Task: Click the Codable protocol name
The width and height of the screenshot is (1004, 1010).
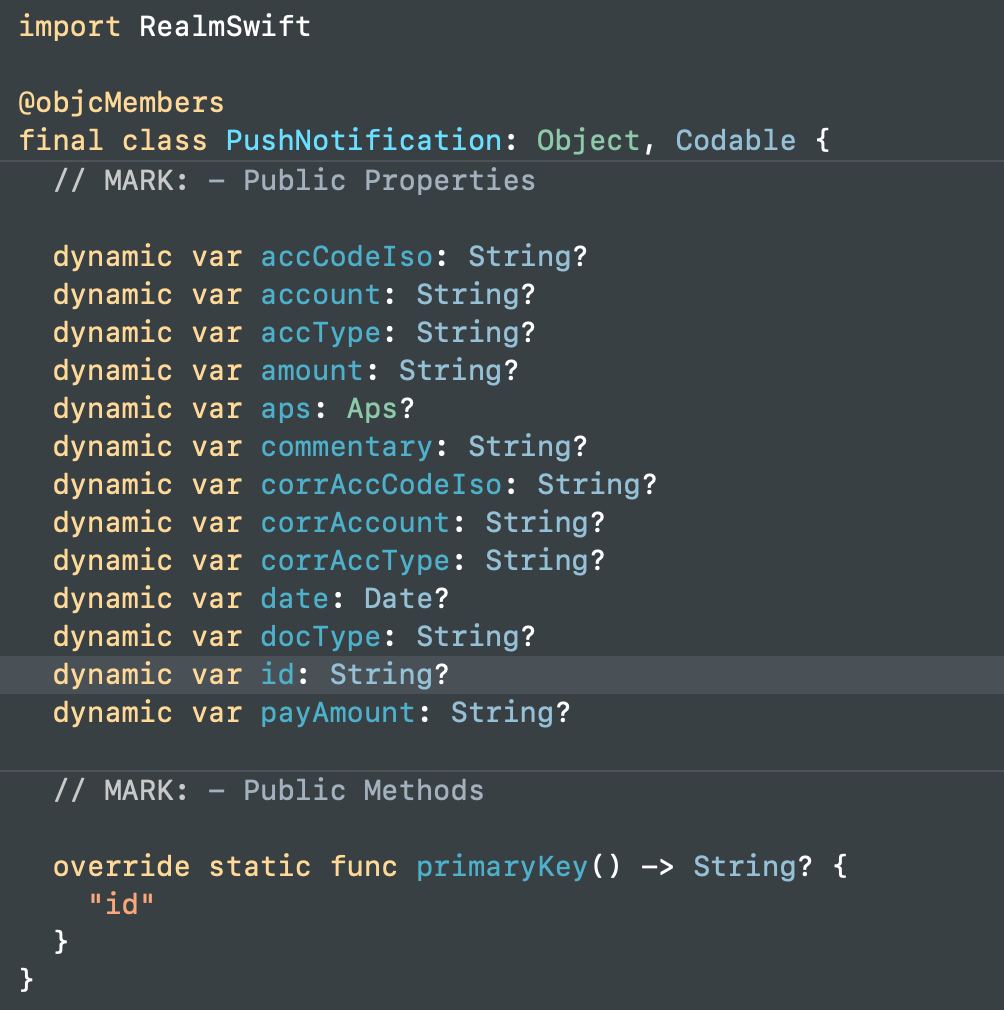Action: tap(735, 140)
